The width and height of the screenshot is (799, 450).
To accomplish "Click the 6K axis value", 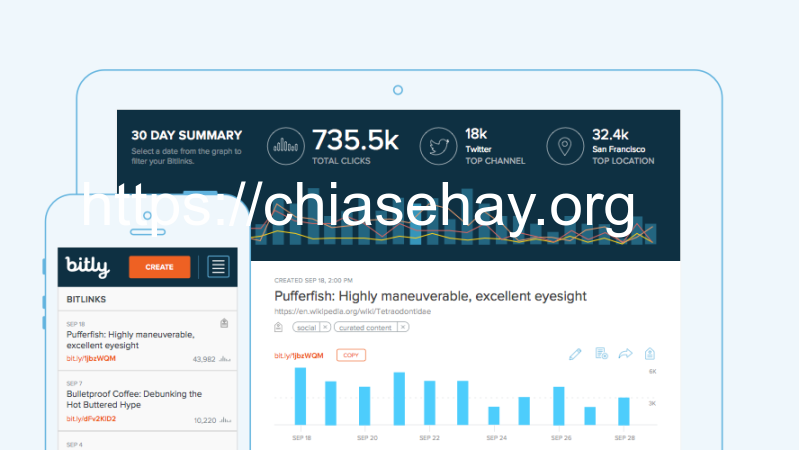I will click(x=652, y=372).
